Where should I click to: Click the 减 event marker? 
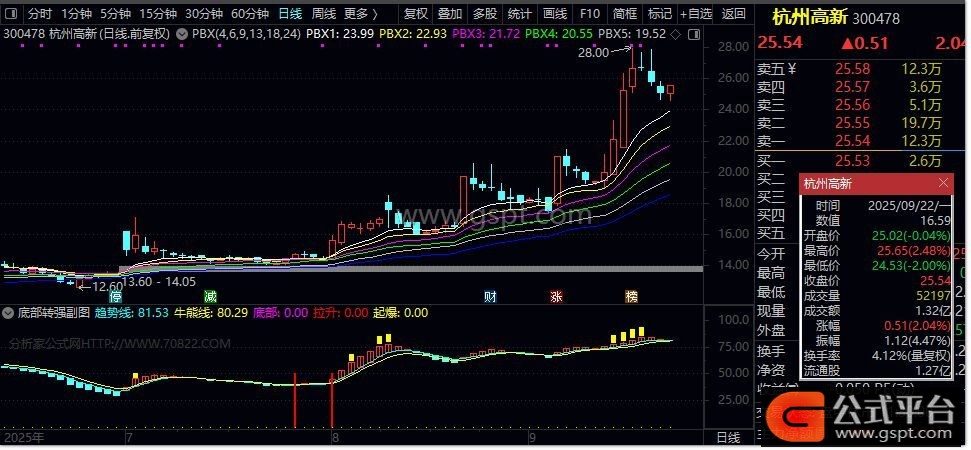[211, 297]
